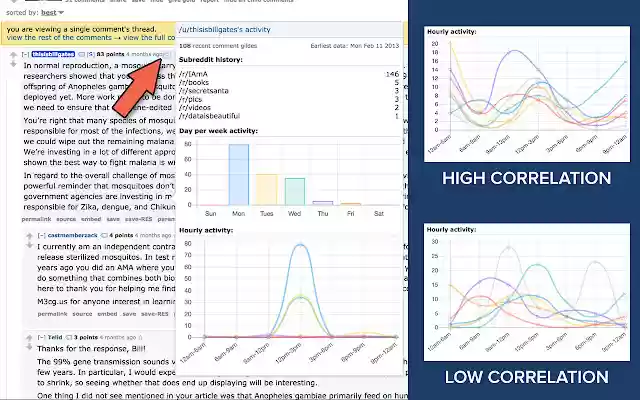Open /r/IAmA from subreddit history
Viewport: 640px width, 400px height.
click(x=193, y=74)
